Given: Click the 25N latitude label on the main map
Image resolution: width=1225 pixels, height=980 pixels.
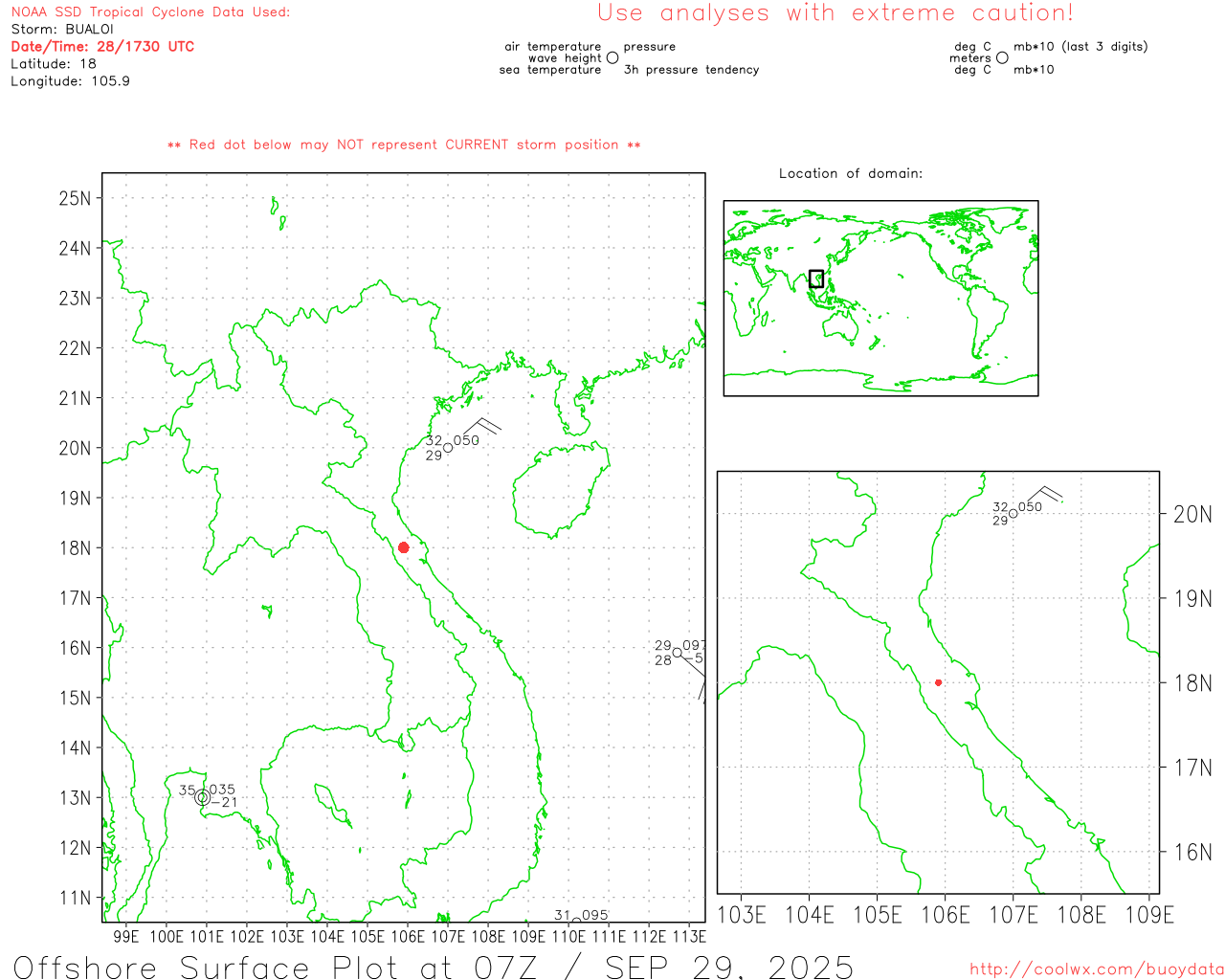Looking at the screenshot, I should pos(75,198).
